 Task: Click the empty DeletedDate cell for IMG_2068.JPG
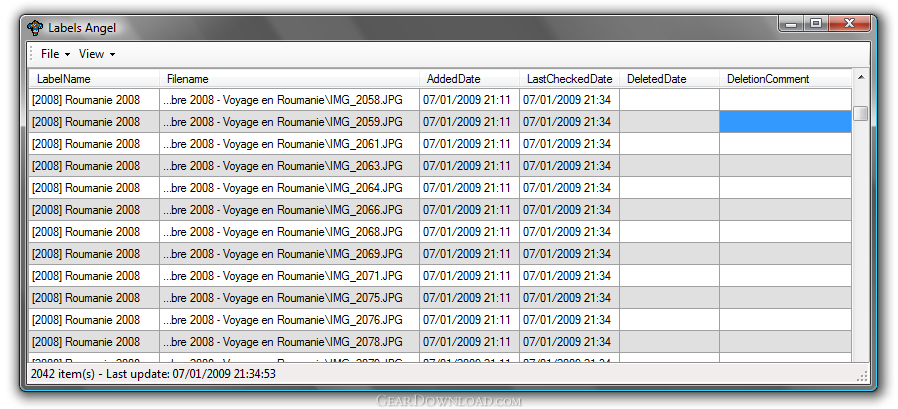pyautogui.click(x=669, y=232)
